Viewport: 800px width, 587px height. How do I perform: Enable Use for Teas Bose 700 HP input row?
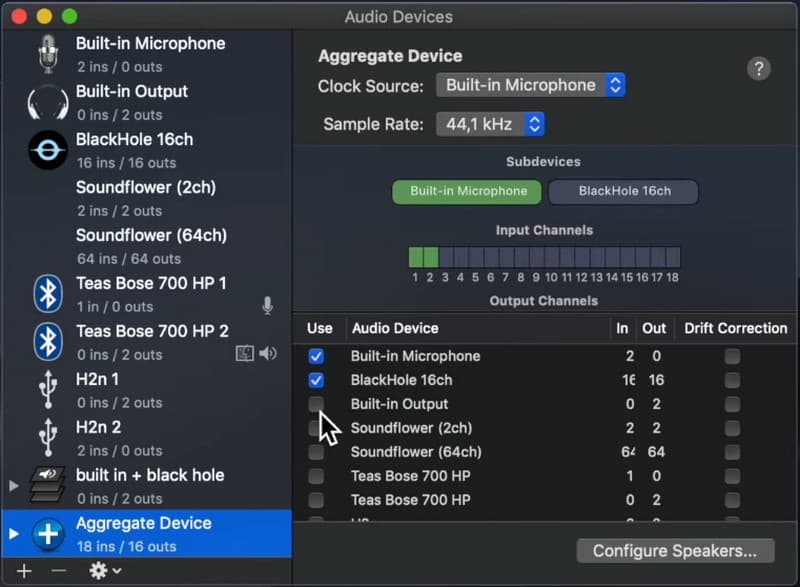316,476
